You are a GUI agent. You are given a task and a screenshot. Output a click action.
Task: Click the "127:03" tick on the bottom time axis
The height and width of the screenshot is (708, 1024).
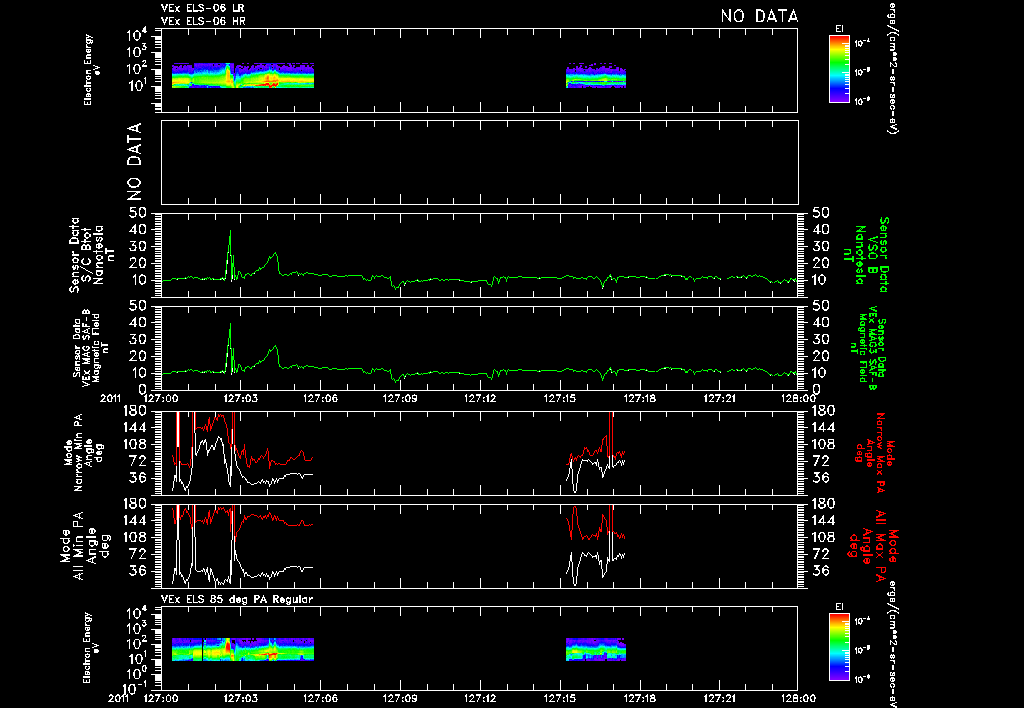(240, 698)
